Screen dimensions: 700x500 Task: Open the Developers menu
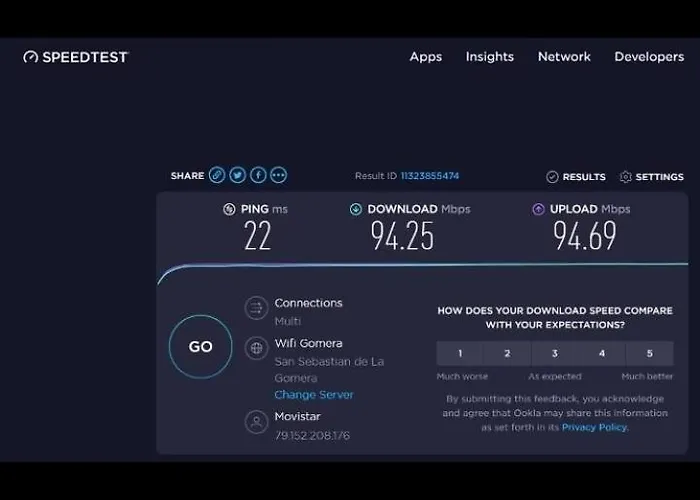649,57
